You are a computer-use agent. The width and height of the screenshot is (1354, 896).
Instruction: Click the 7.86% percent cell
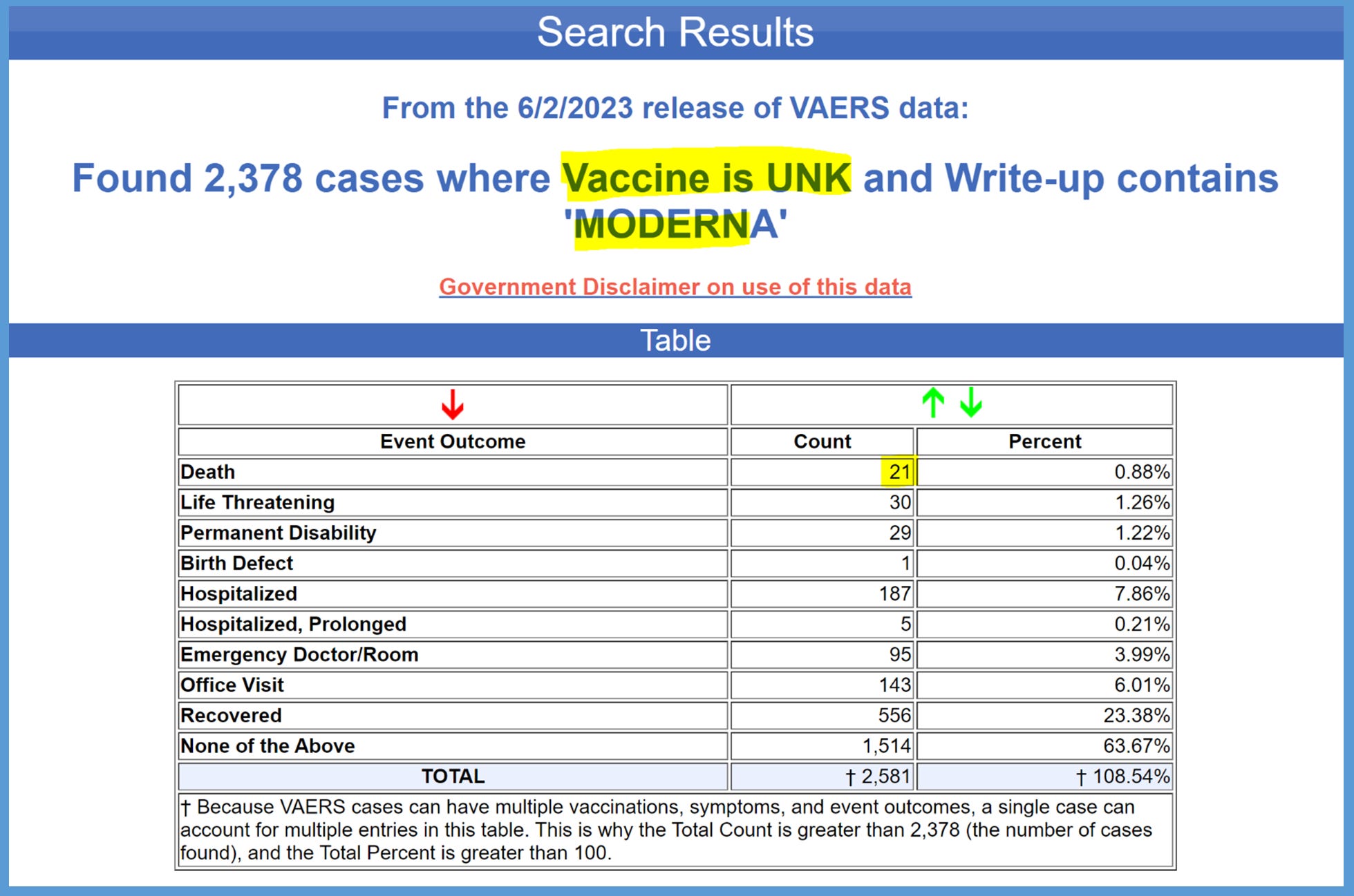coord(1044,593)
